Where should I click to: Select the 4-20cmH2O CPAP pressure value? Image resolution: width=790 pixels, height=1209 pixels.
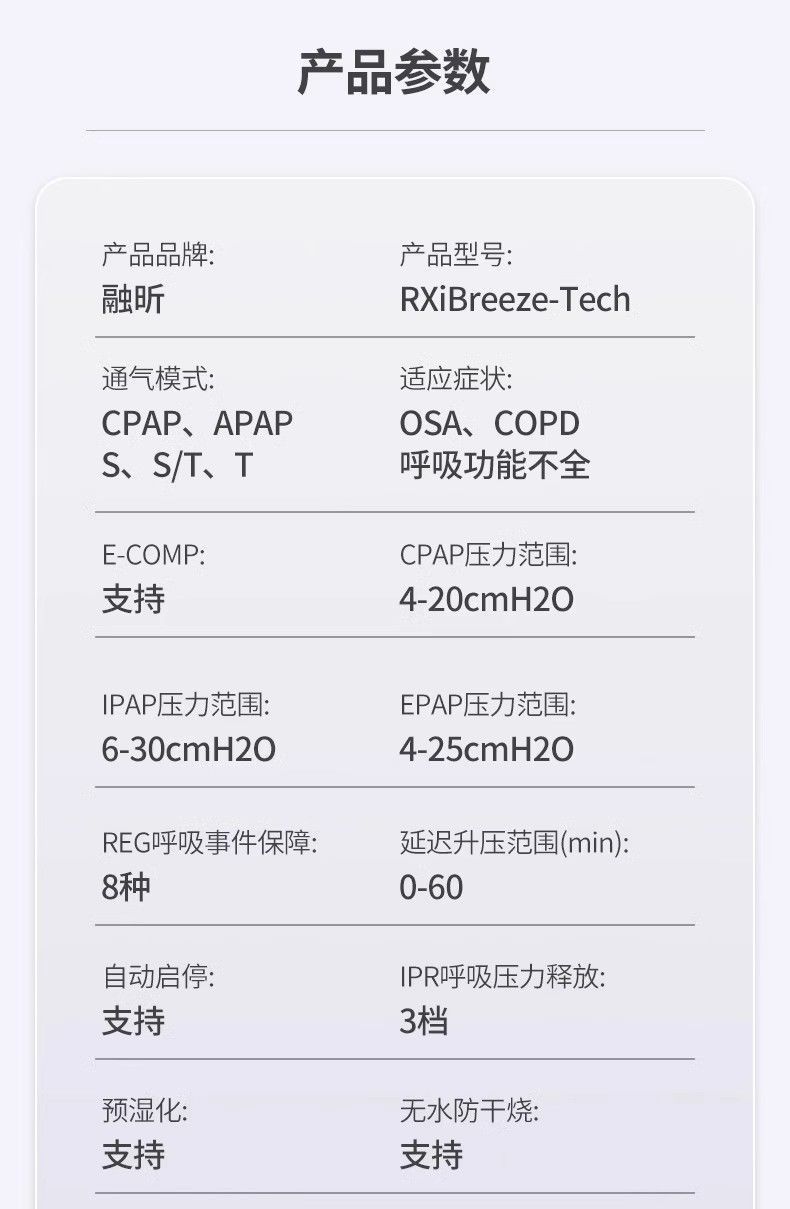point(487,599)
